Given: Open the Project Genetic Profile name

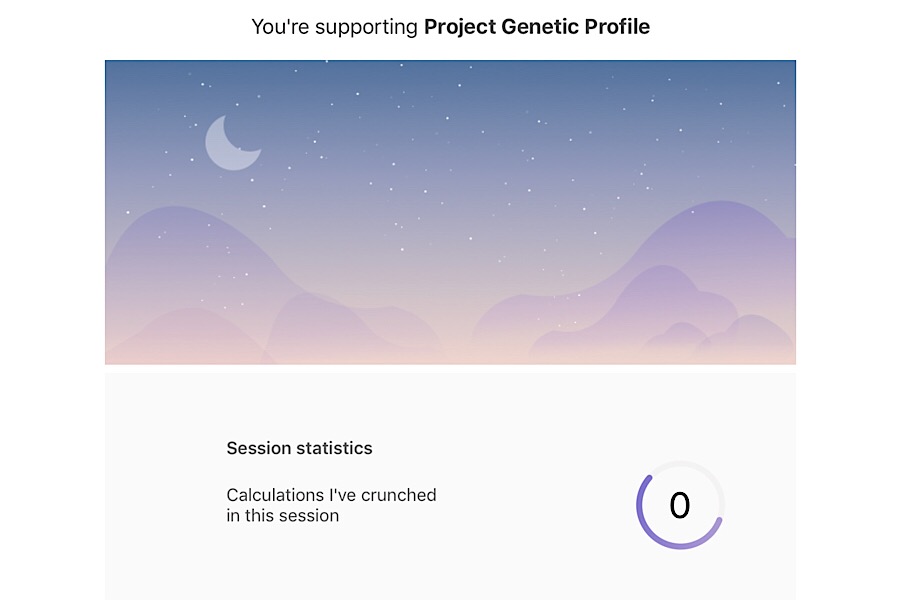Looking at the screenshot, I should (537, 27).
